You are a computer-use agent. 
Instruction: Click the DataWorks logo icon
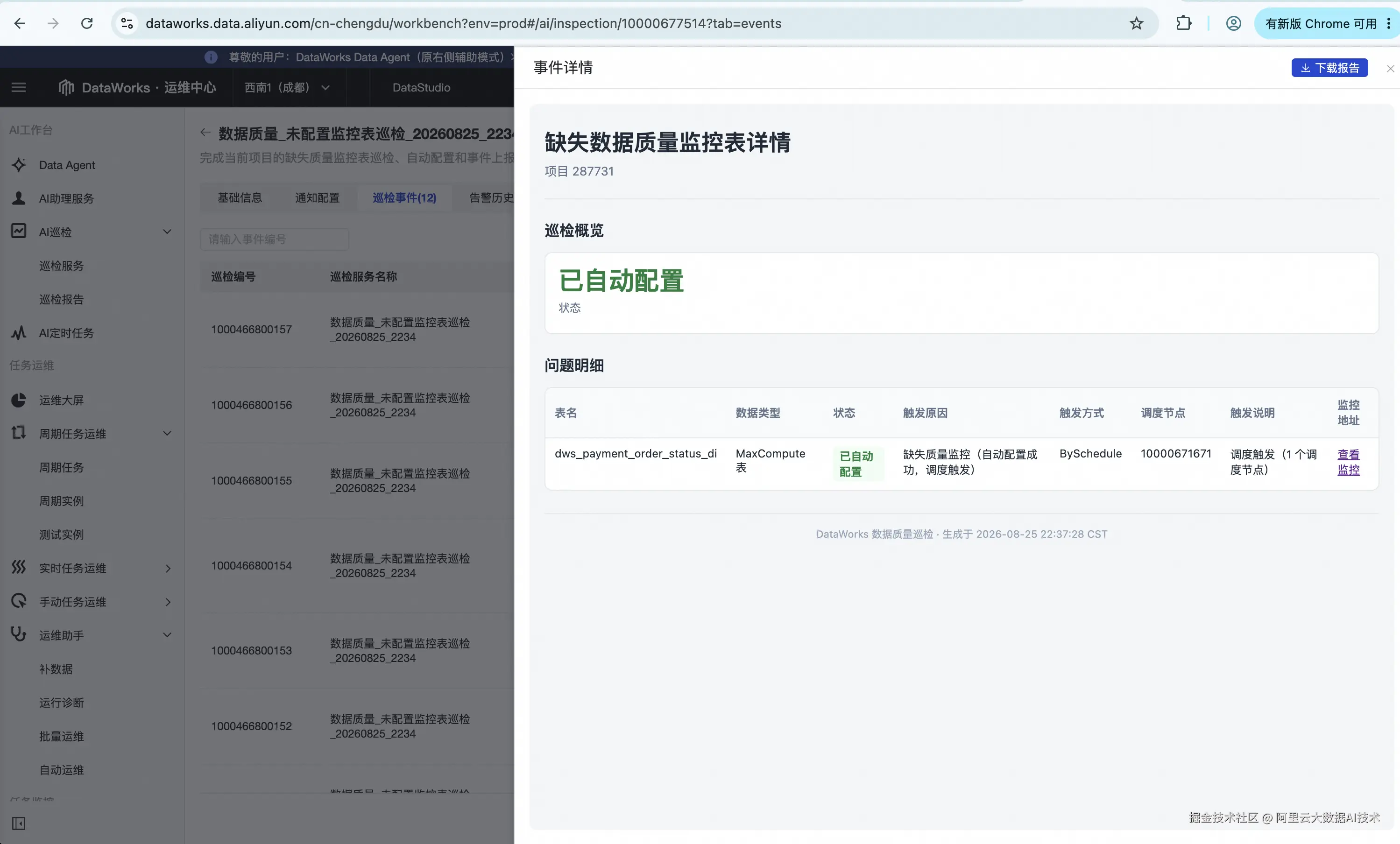[x=66, y=87]
